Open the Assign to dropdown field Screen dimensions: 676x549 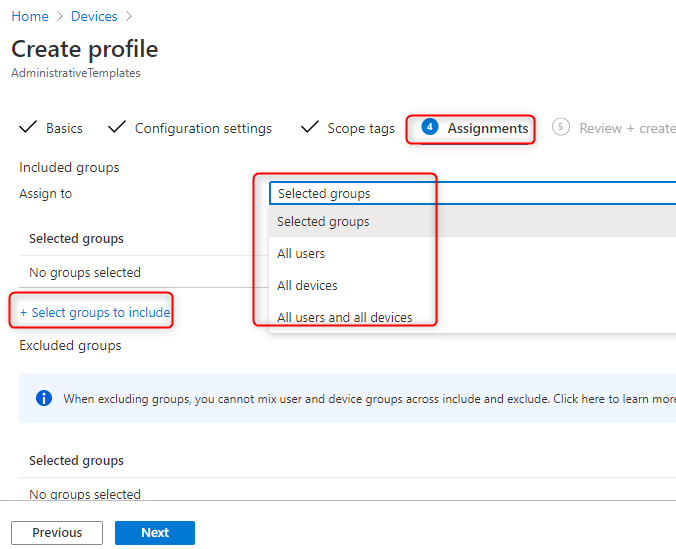coord(473,193)
